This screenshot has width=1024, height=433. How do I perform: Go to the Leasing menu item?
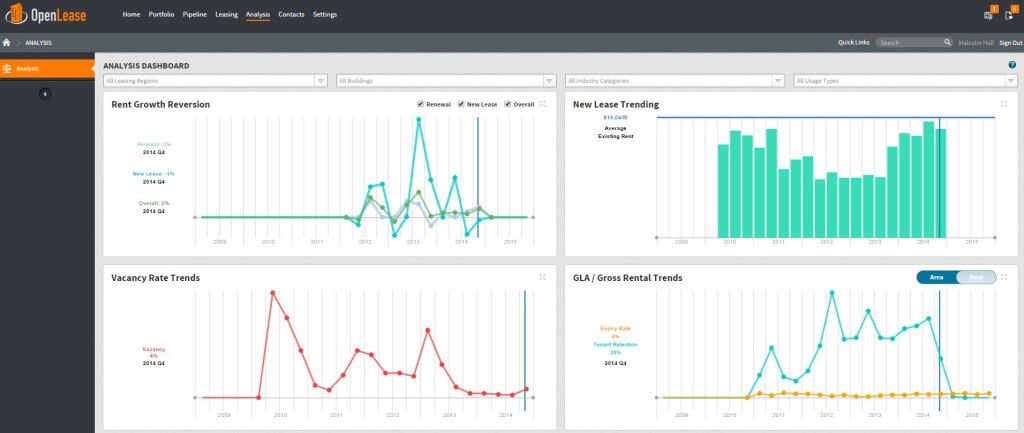[226, 15]
